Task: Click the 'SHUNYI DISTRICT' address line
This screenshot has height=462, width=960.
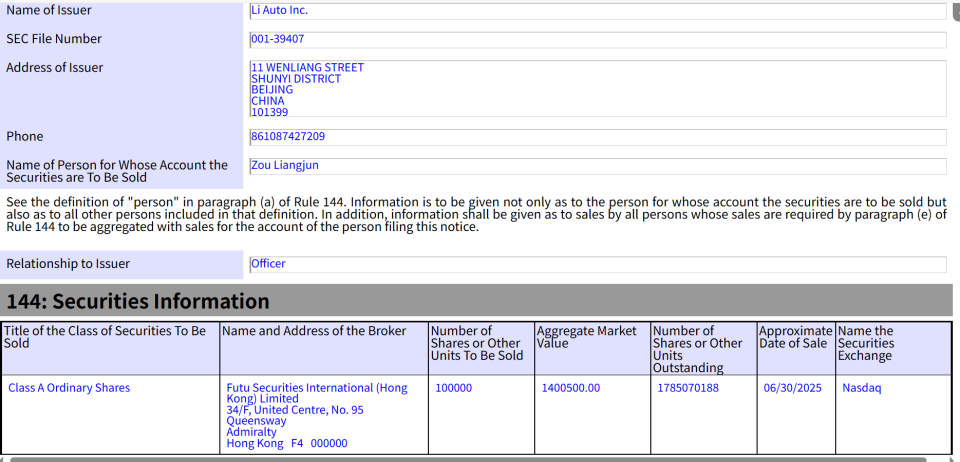Action: pyautogui.click(x=296, y=79)
